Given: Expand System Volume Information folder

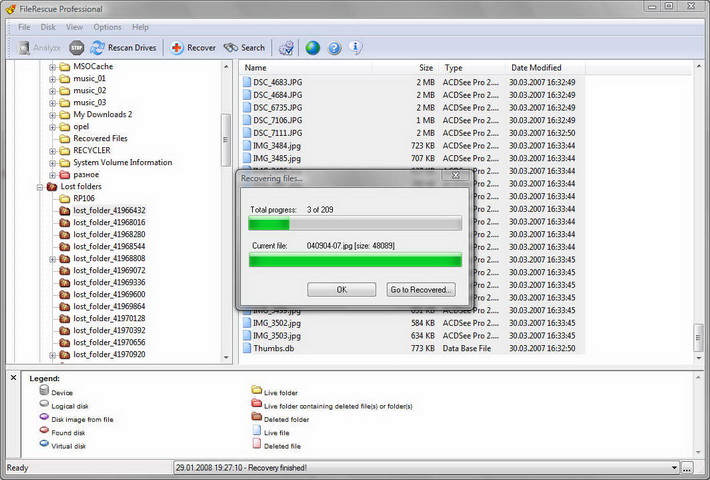Looking at the screenshot, I should 53,163.
